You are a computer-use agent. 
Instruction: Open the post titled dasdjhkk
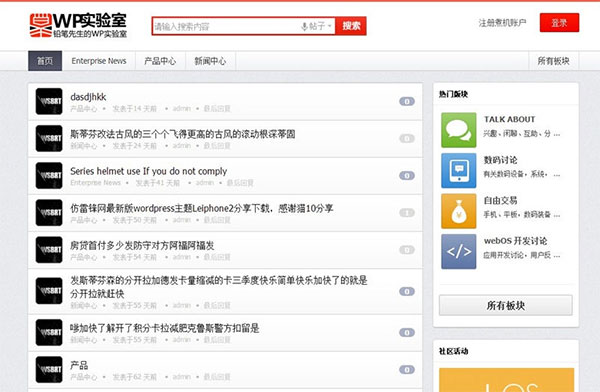click(88, 97)
